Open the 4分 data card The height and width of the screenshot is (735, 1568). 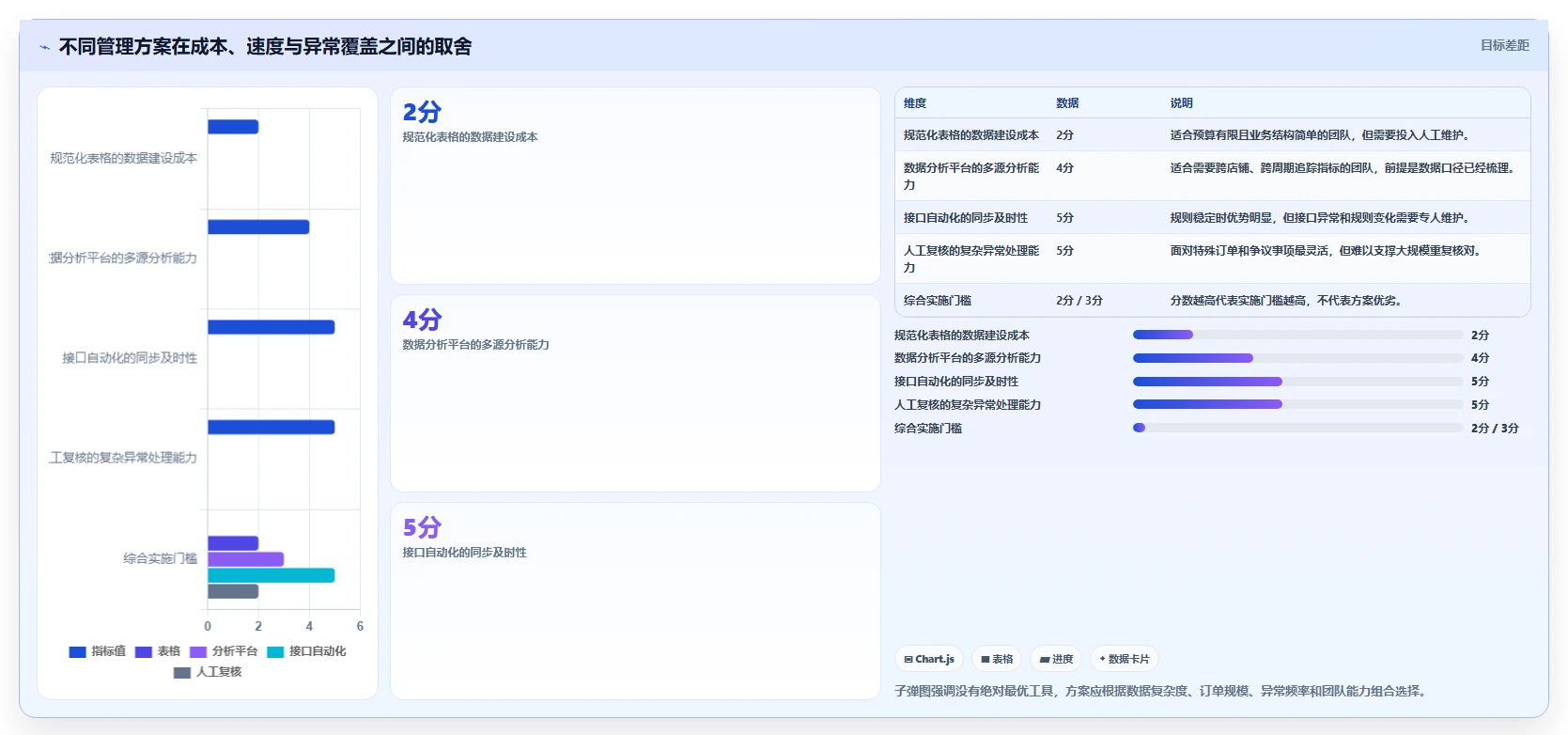point(635,393)
